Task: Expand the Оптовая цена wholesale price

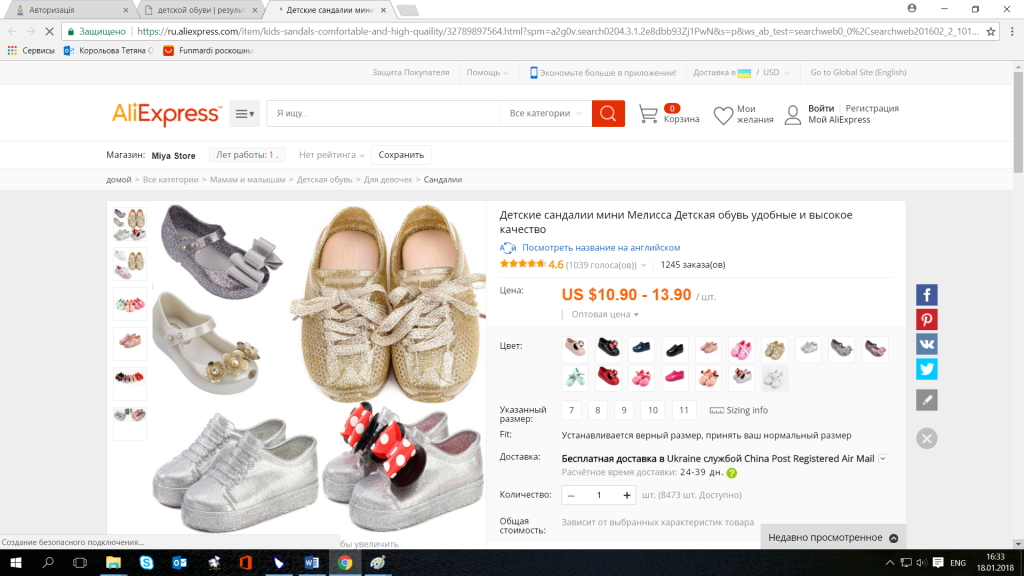Action: (x=605, y=314)
